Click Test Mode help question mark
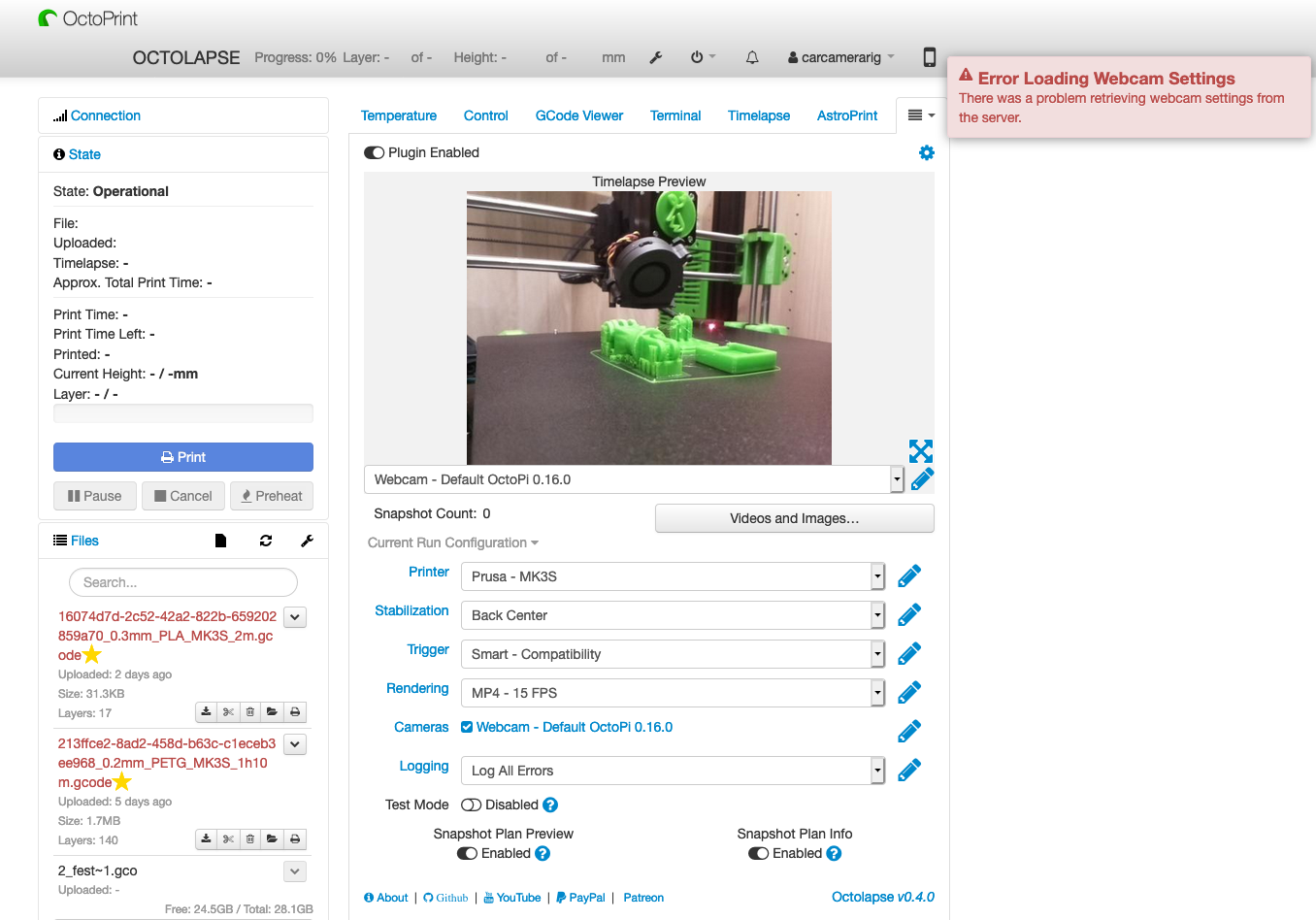Viewport: 1316px width, 920px height. (550, 805)
